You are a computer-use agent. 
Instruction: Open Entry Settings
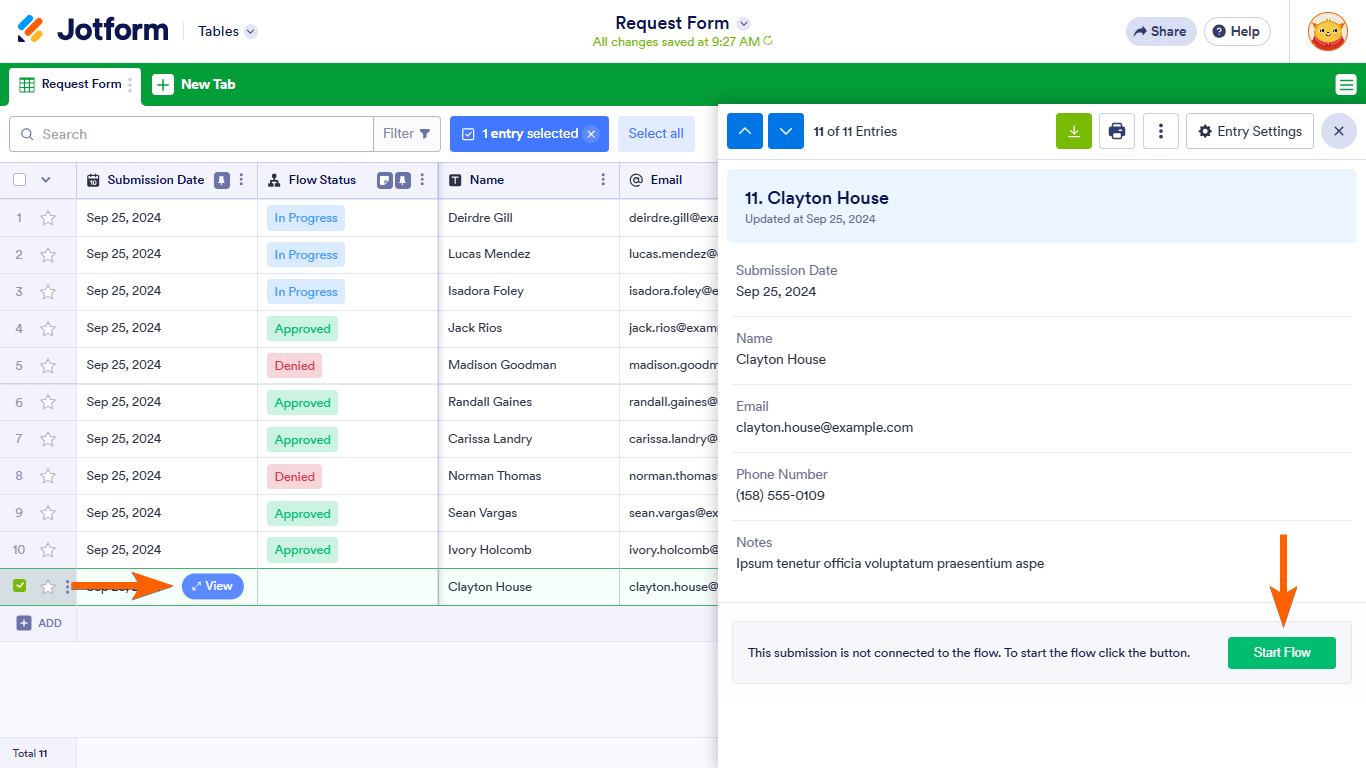tap(1249, 131)
